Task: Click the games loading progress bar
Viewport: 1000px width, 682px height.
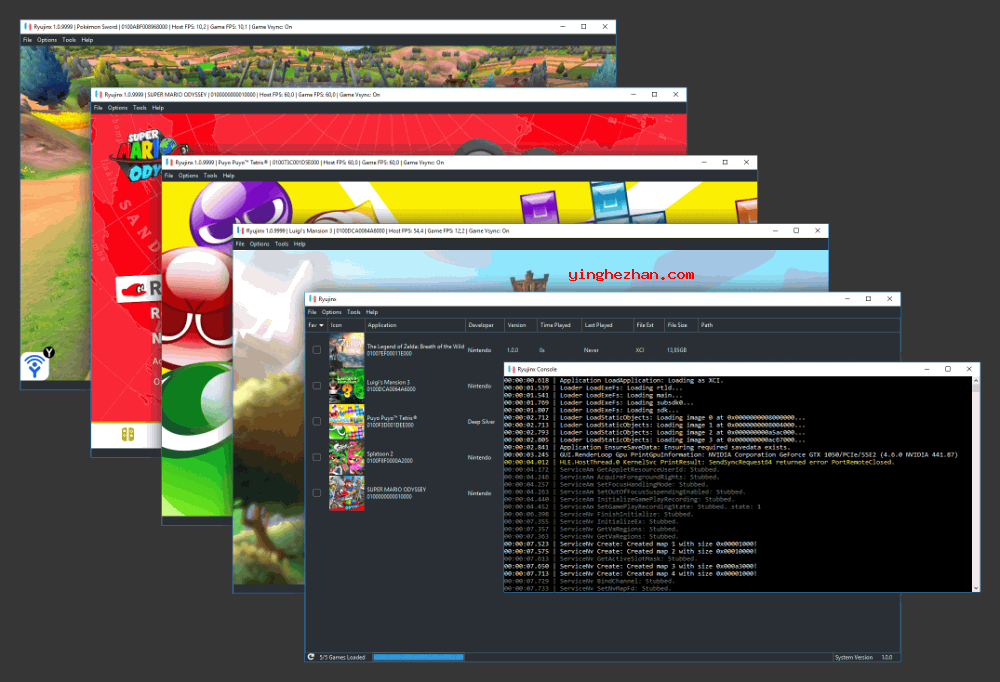Action: tap(418, 657)
